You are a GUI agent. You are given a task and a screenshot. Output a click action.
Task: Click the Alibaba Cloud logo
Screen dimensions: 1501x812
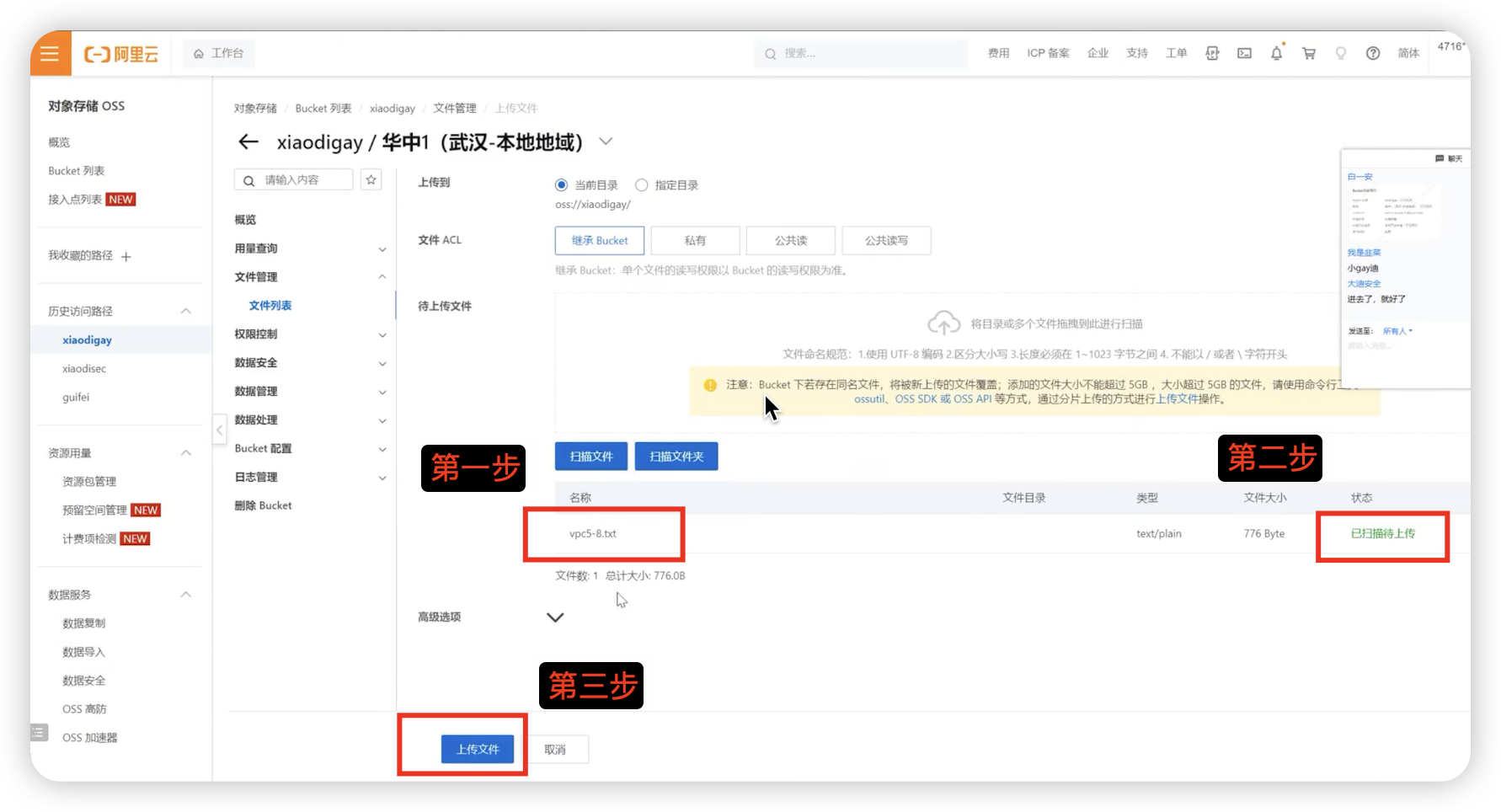pyautogui.click(x=121, y=54)
